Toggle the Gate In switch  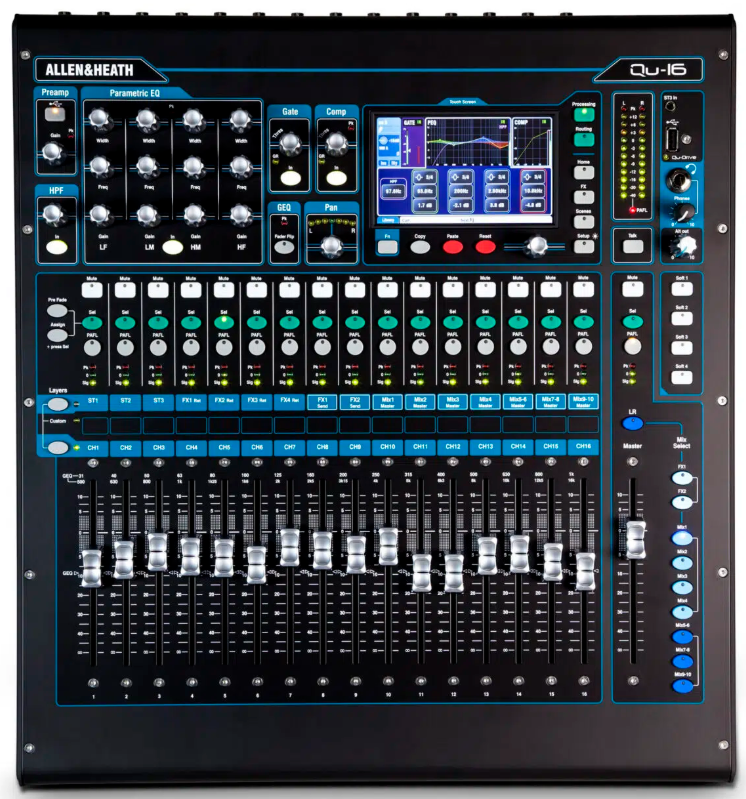point(290,178)
